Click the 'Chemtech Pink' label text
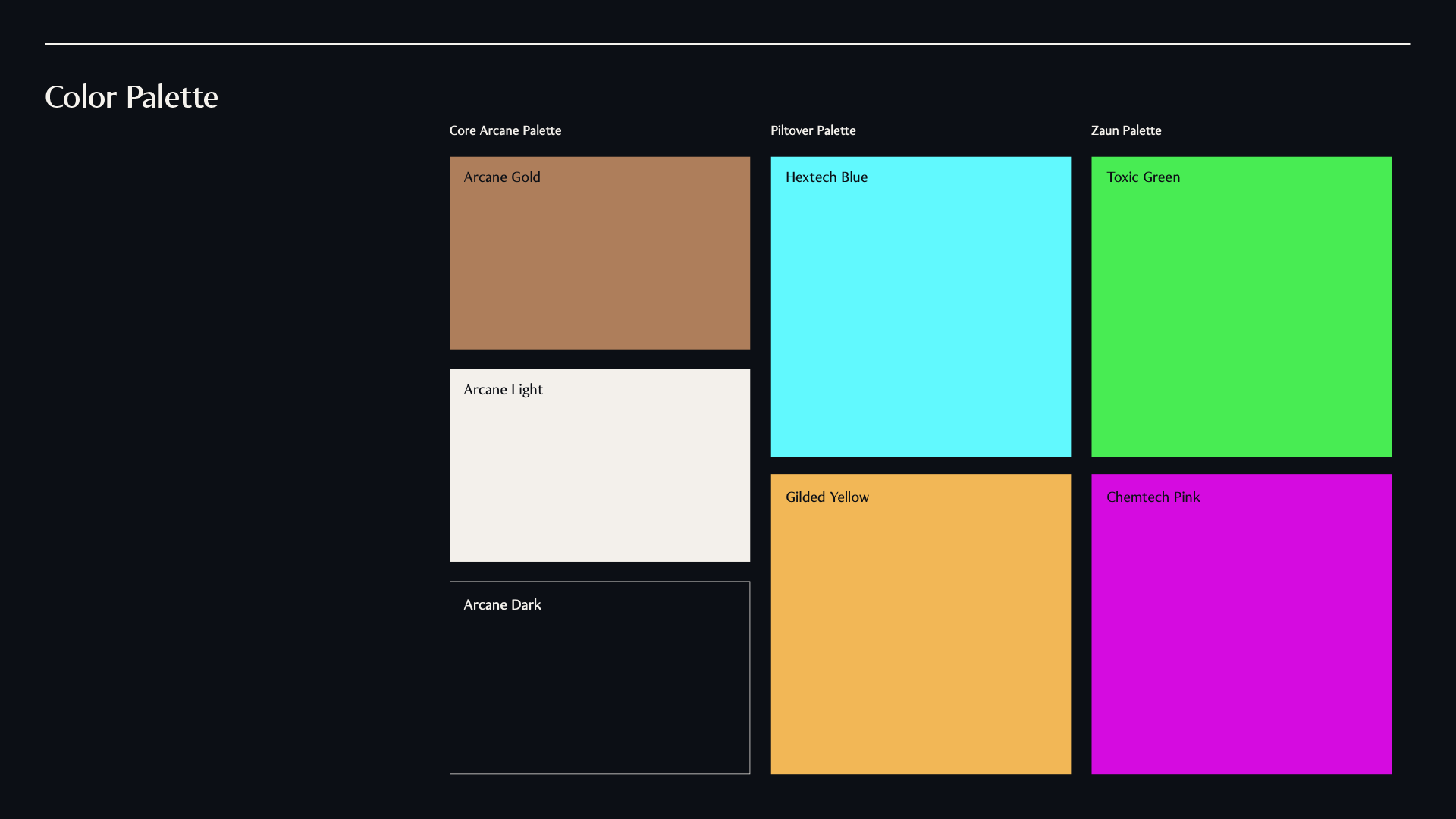Screen dimensions: 1456x819 tap(1153, 497)
